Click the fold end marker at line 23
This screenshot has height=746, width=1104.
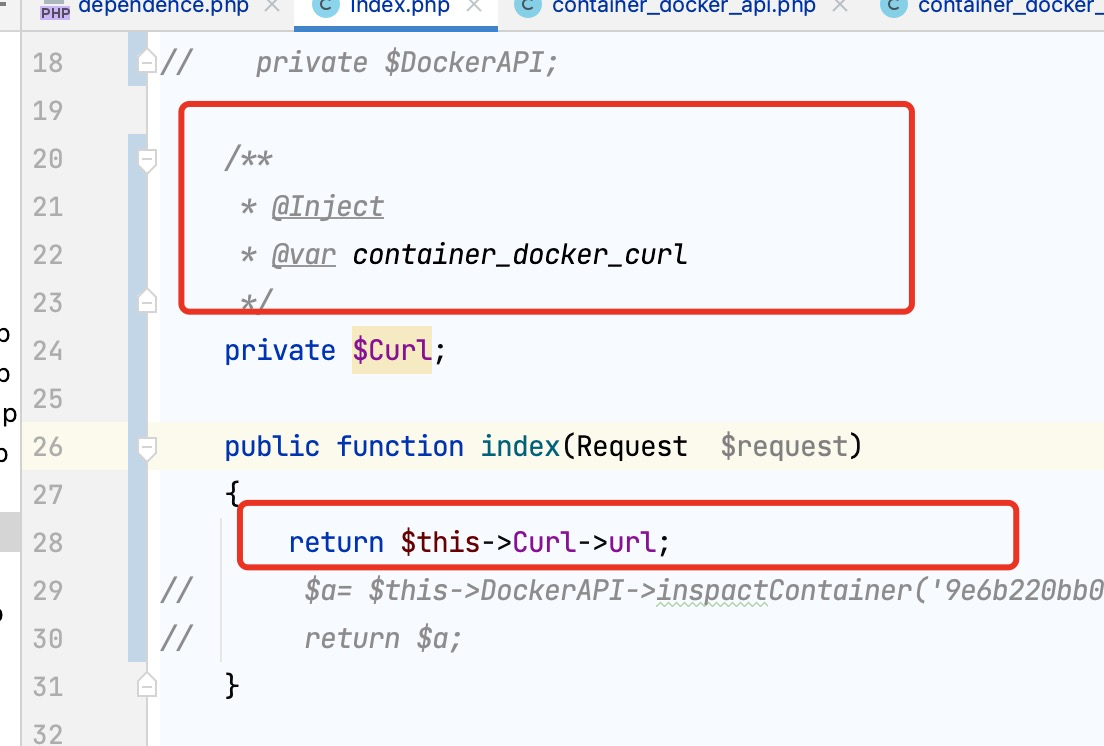[x=146, y=301]
